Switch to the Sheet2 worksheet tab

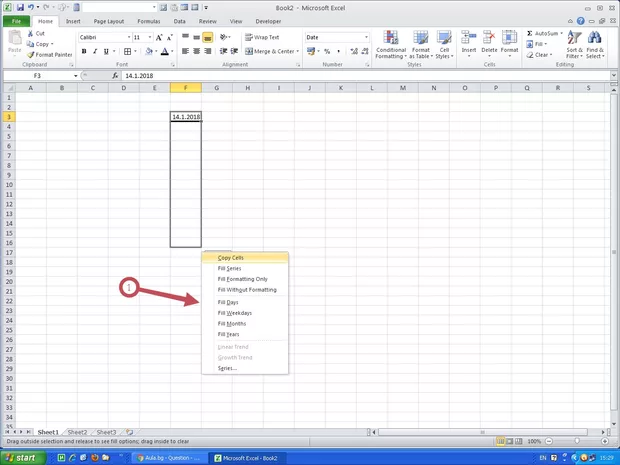(76, 432)
